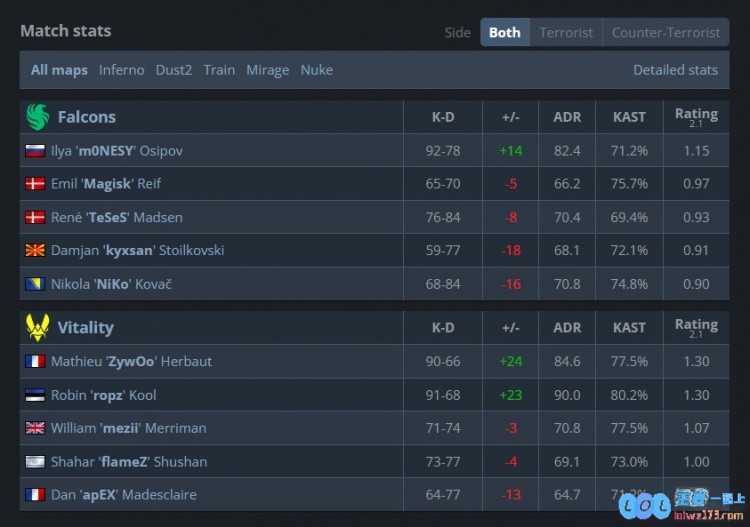Open William 'mezii' Merriman player profile
The image size is (750, 527).
(129, 428)
